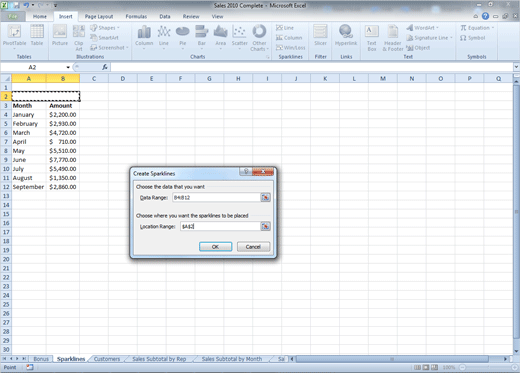The image size is (520, 373).
Task: Open the Customers sheet tab
Action: click(x=107, y=359)
